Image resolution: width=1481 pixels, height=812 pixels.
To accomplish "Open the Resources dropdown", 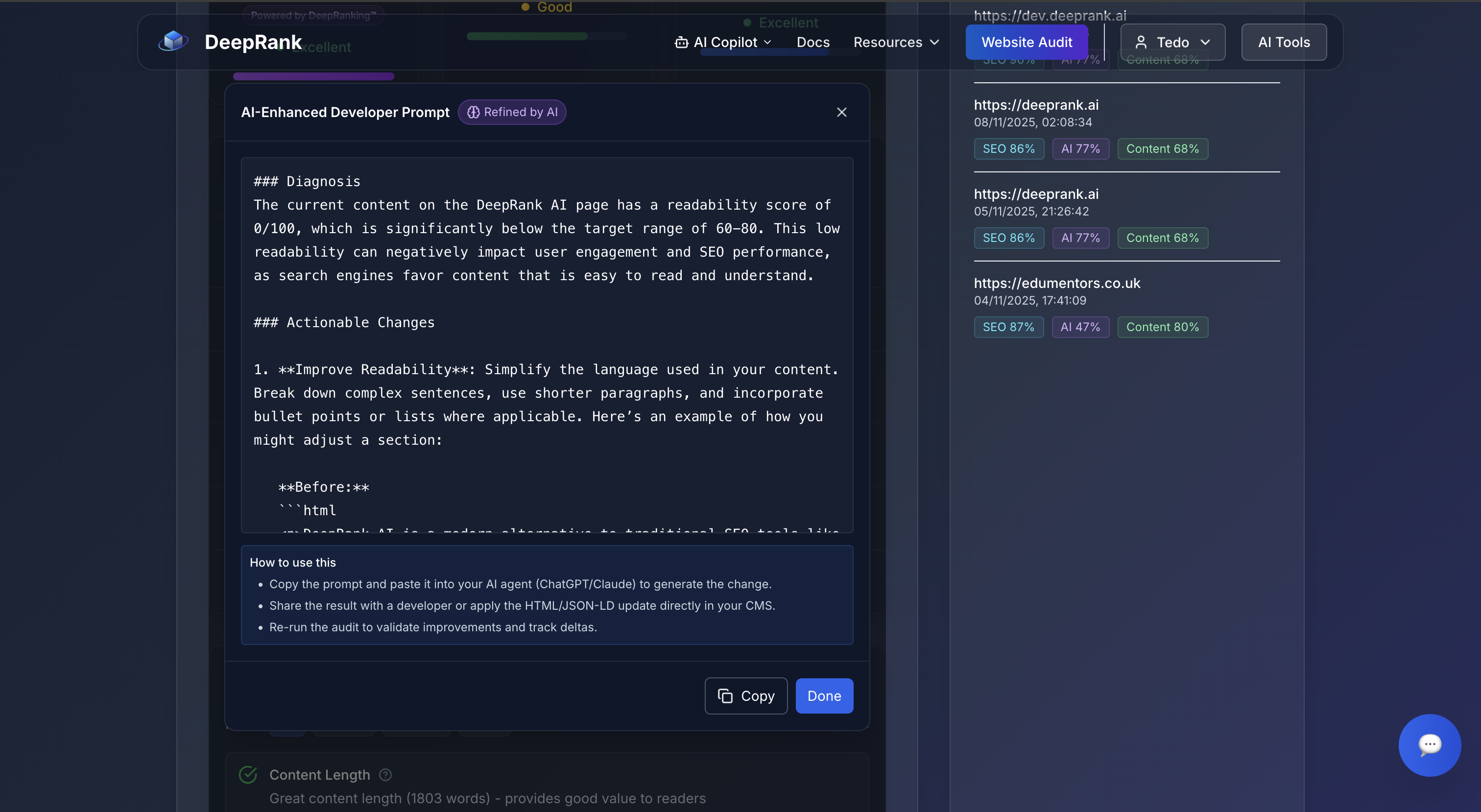I will point(896,42).
